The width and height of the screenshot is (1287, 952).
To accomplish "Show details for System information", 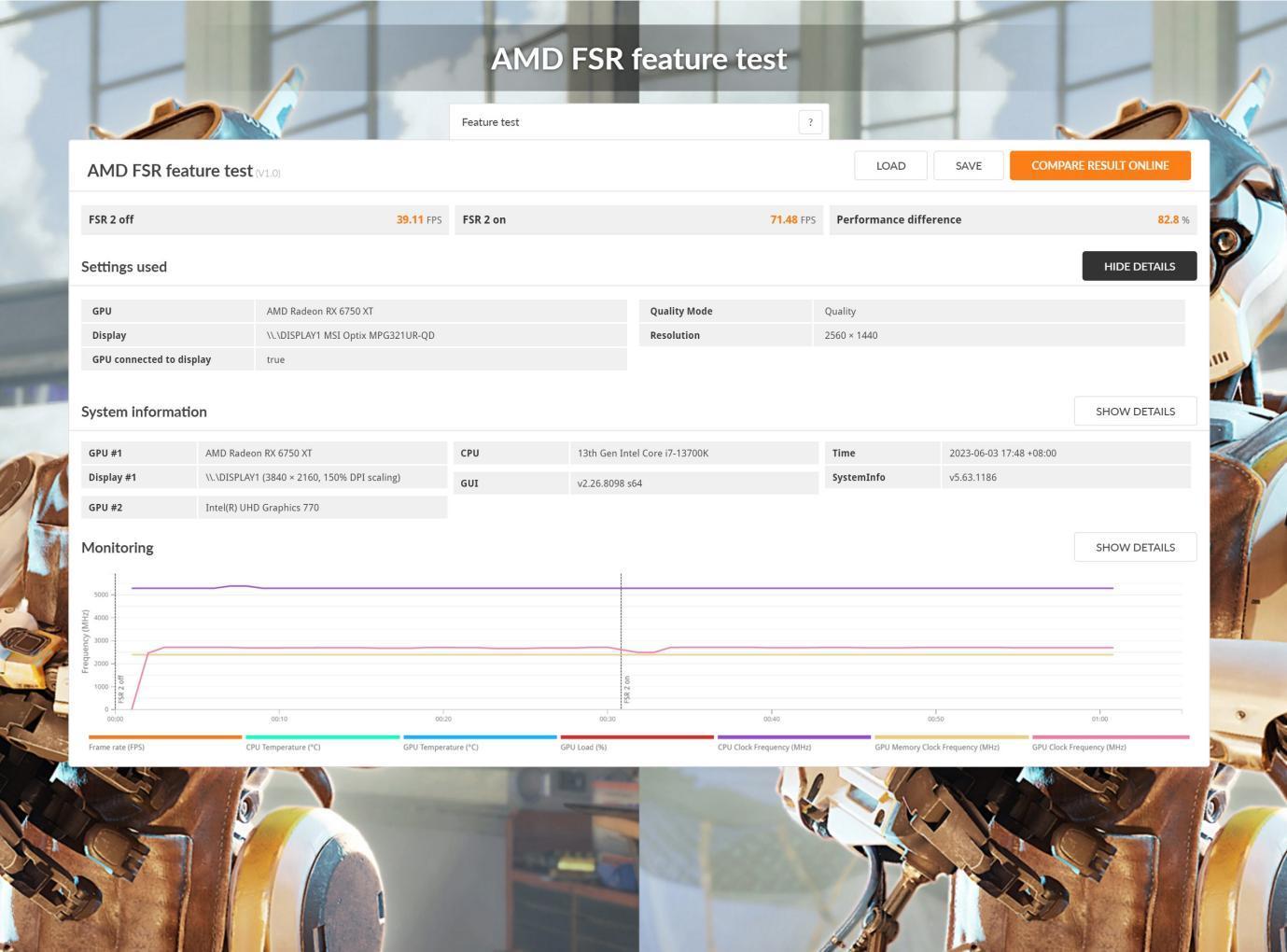I will (x=1135, y=412).
